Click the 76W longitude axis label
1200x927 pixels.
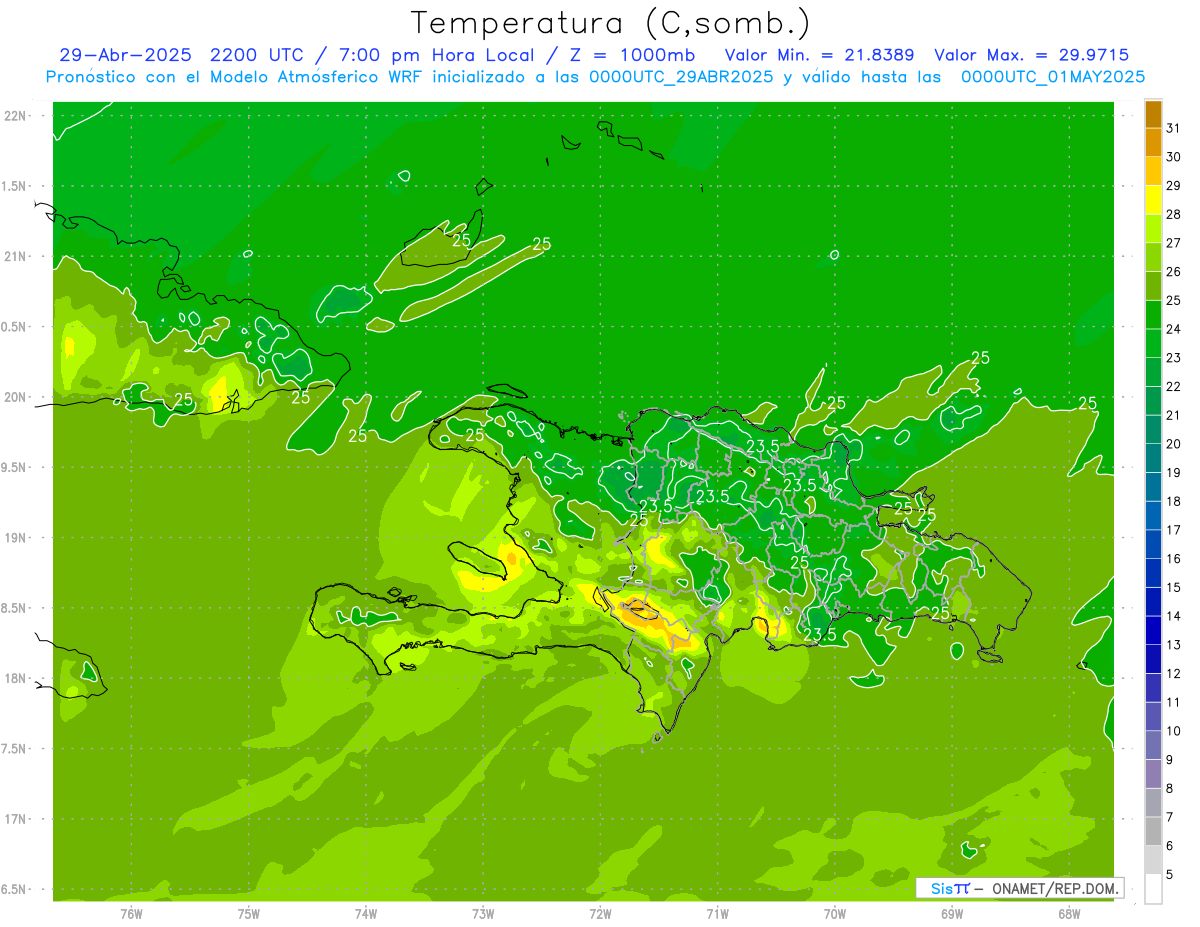131,913
